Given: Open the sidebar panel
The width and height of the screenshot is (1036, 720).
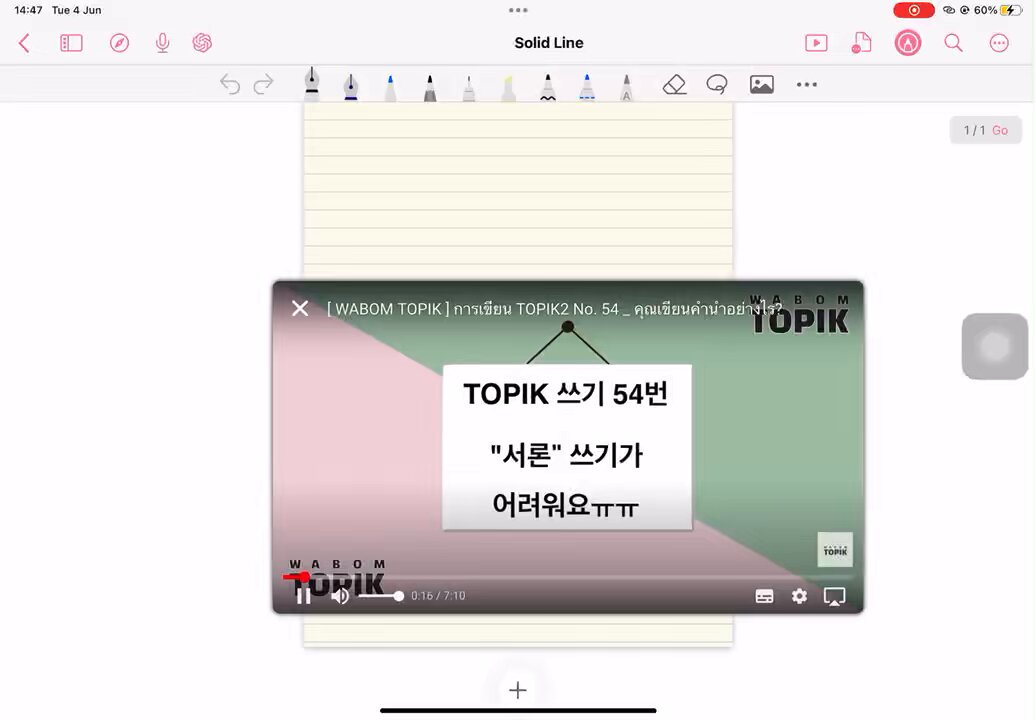Looking at the screenshot, I should 71,44.
